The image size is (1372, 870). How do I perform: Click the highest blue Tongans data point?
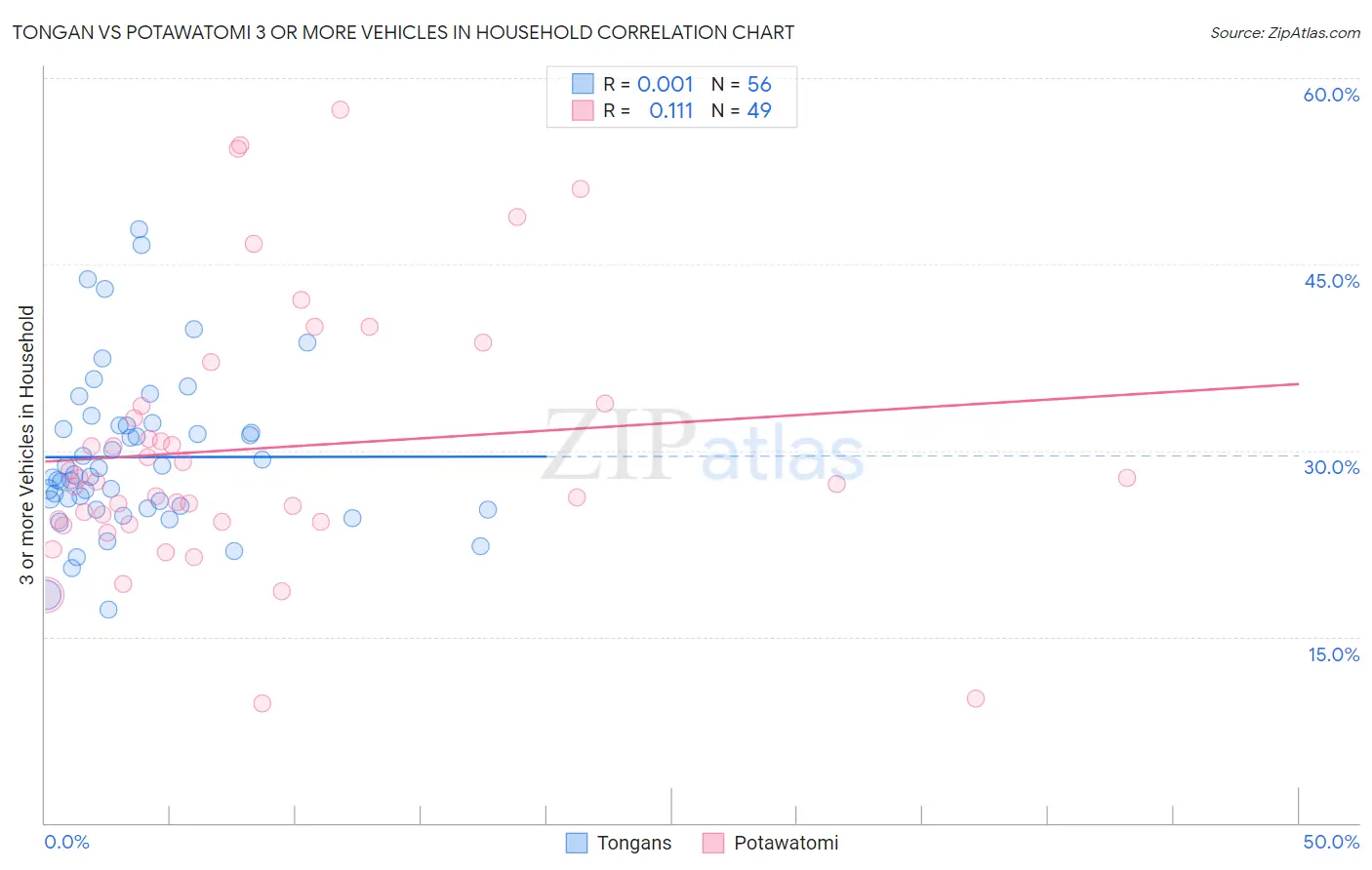click(x=139, y=229)
